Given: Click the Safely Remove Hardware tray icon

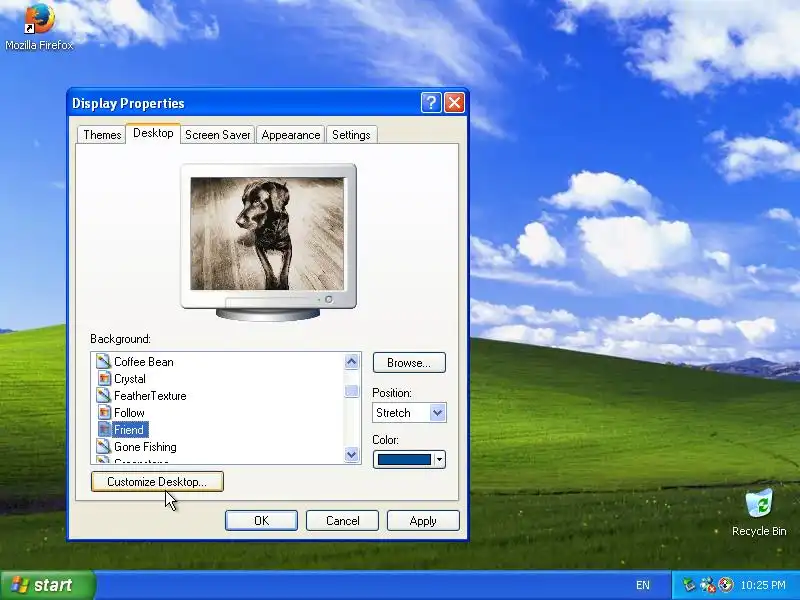Looking at the screenshot, I should click(689, 585).
